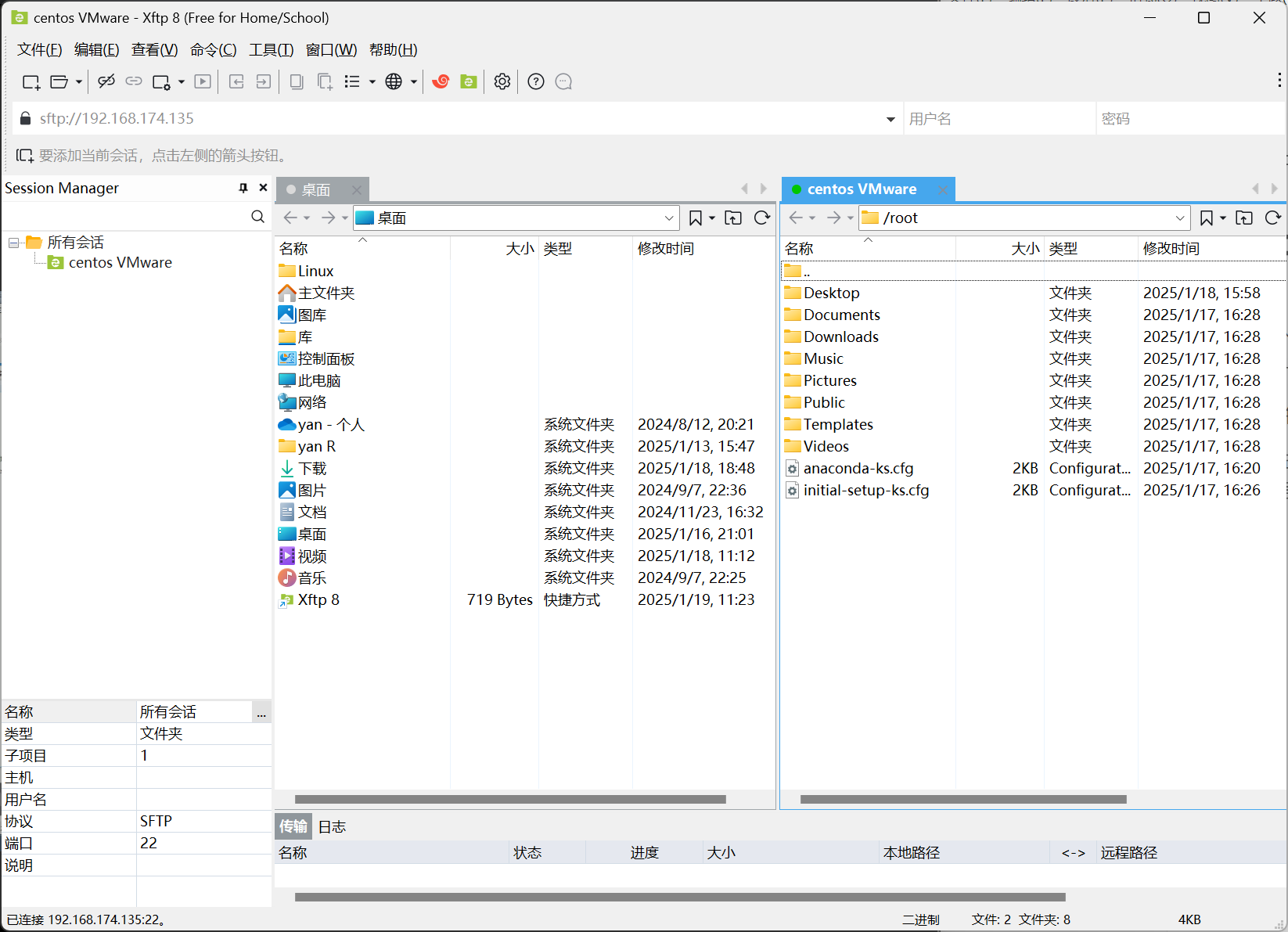
Task: Expand the list view mode dropdown arrow
Action: click(372, 81)
